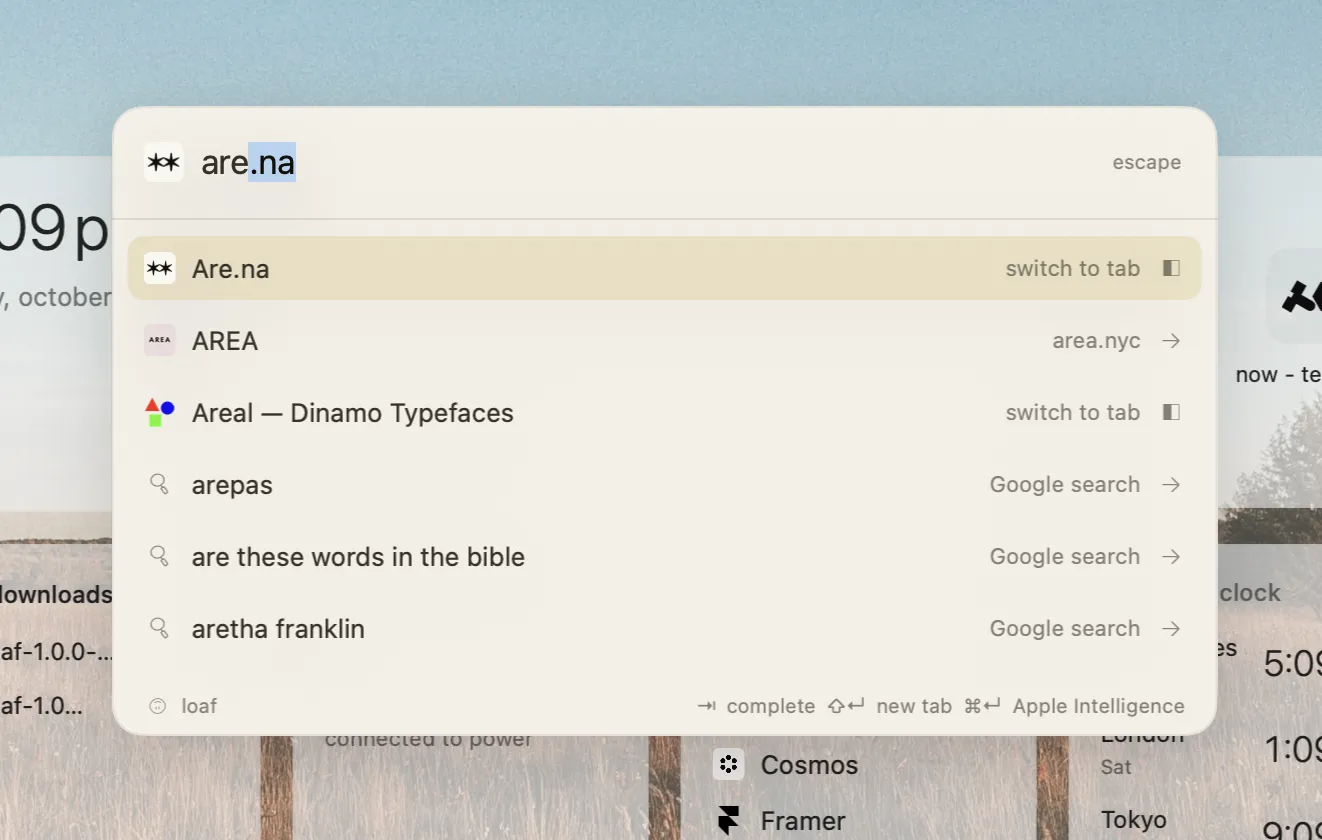The height and width of the screenshot is (840, 1322).
Task: Click arrow icon on bible query row
Action: click(x=1171, y=557)
